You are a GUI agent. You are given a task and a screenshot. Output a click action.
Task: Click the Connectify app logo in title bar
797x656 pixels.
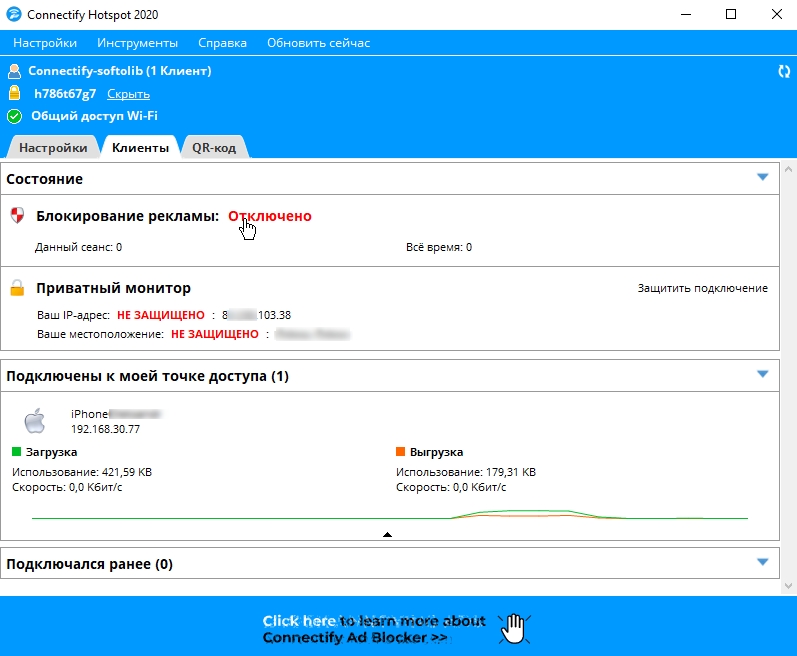14,14
